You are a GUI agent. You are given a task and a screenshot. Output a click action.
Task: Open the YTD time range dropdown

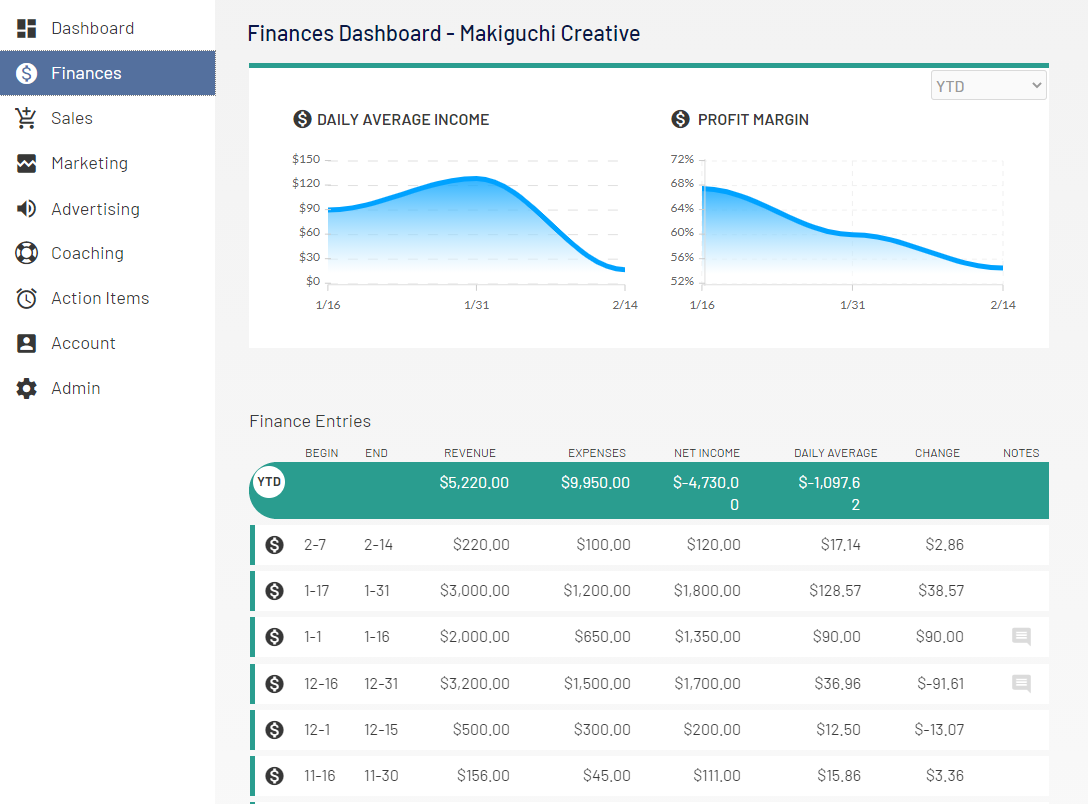pyautogui.click(x=988, y=84)
